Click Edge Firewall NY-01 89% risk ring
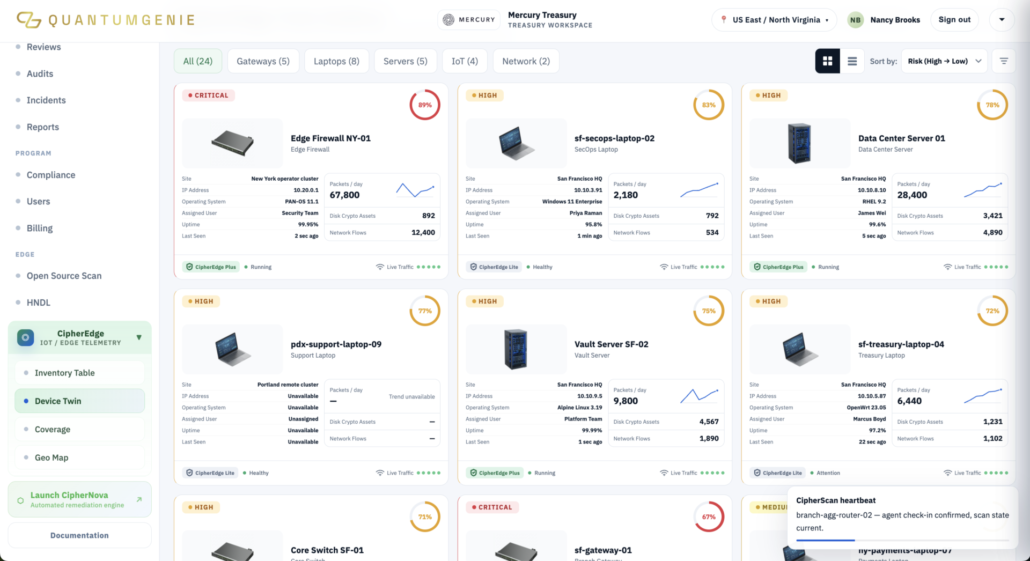Viewport: 1030px width, 561px height. pos(425,104)
